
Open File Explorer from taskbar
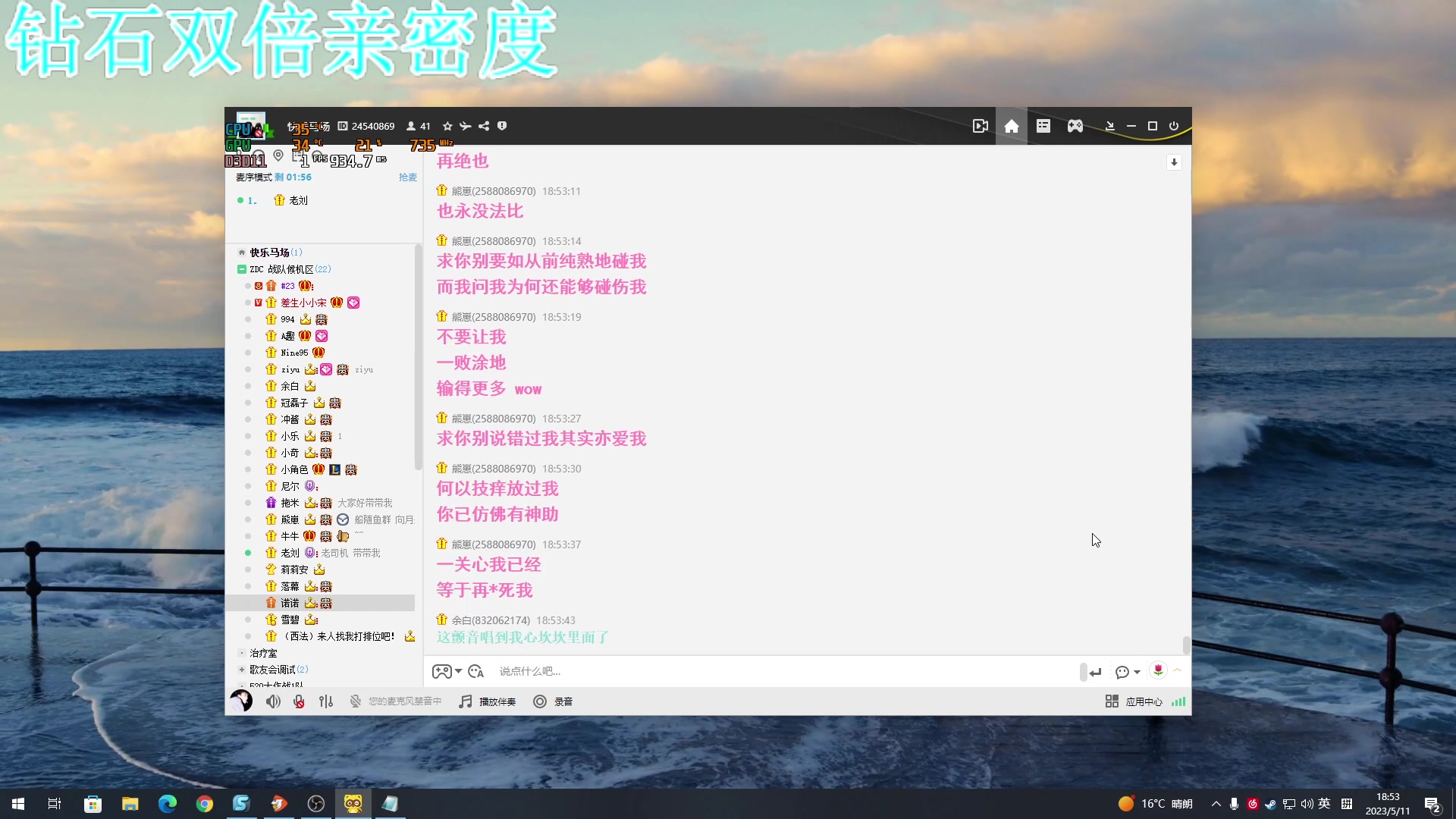coord(130,804)
